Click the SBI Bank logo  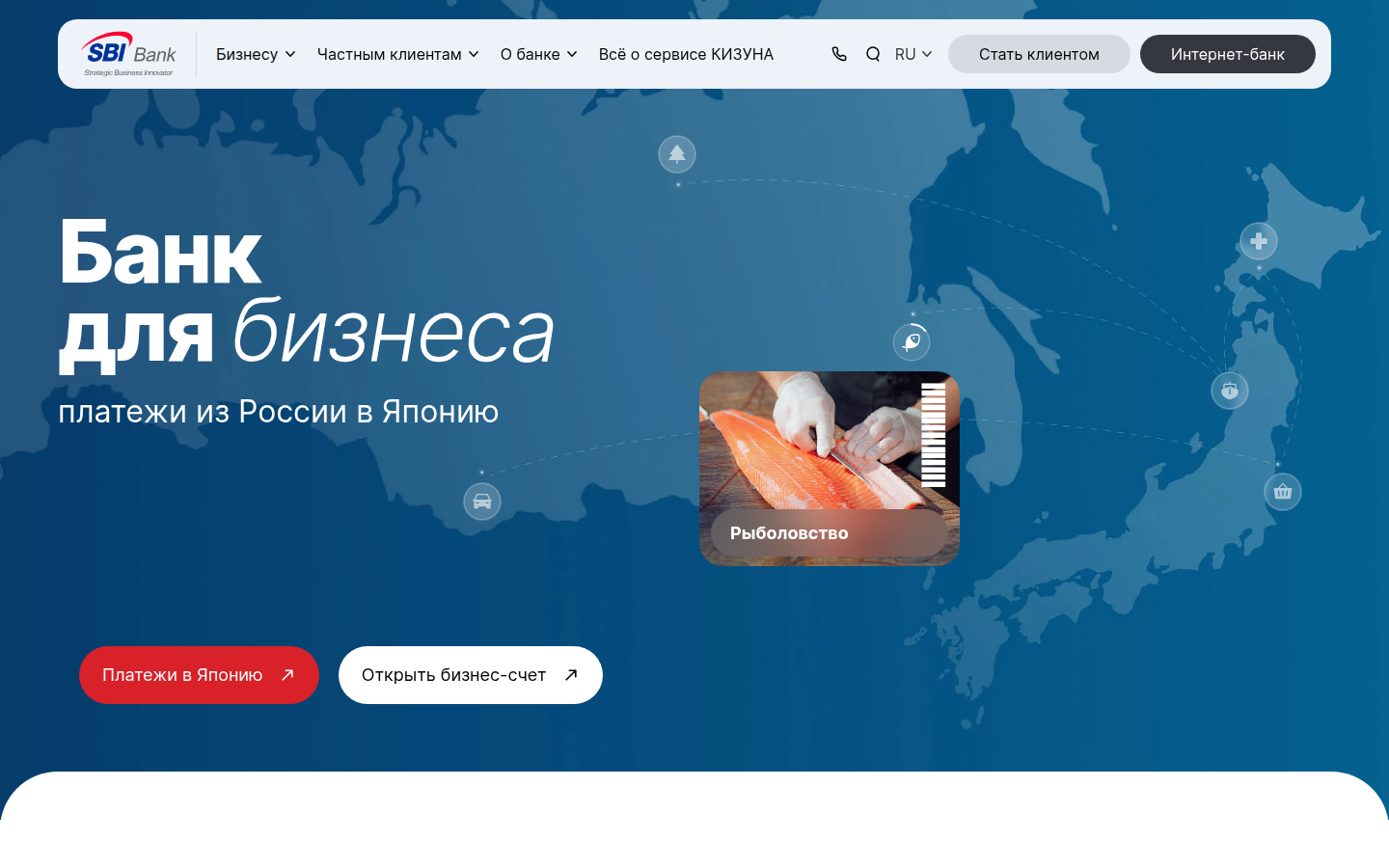[129, 54]
